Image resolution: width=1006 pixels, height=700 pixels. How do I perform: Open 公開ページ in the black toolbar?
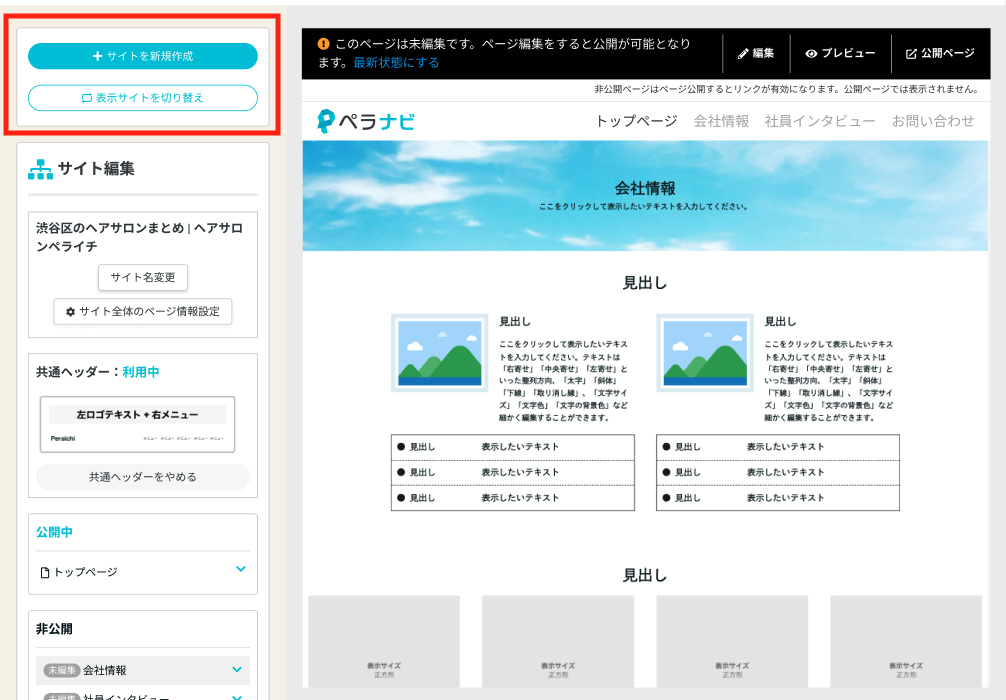tap(940, 53)
